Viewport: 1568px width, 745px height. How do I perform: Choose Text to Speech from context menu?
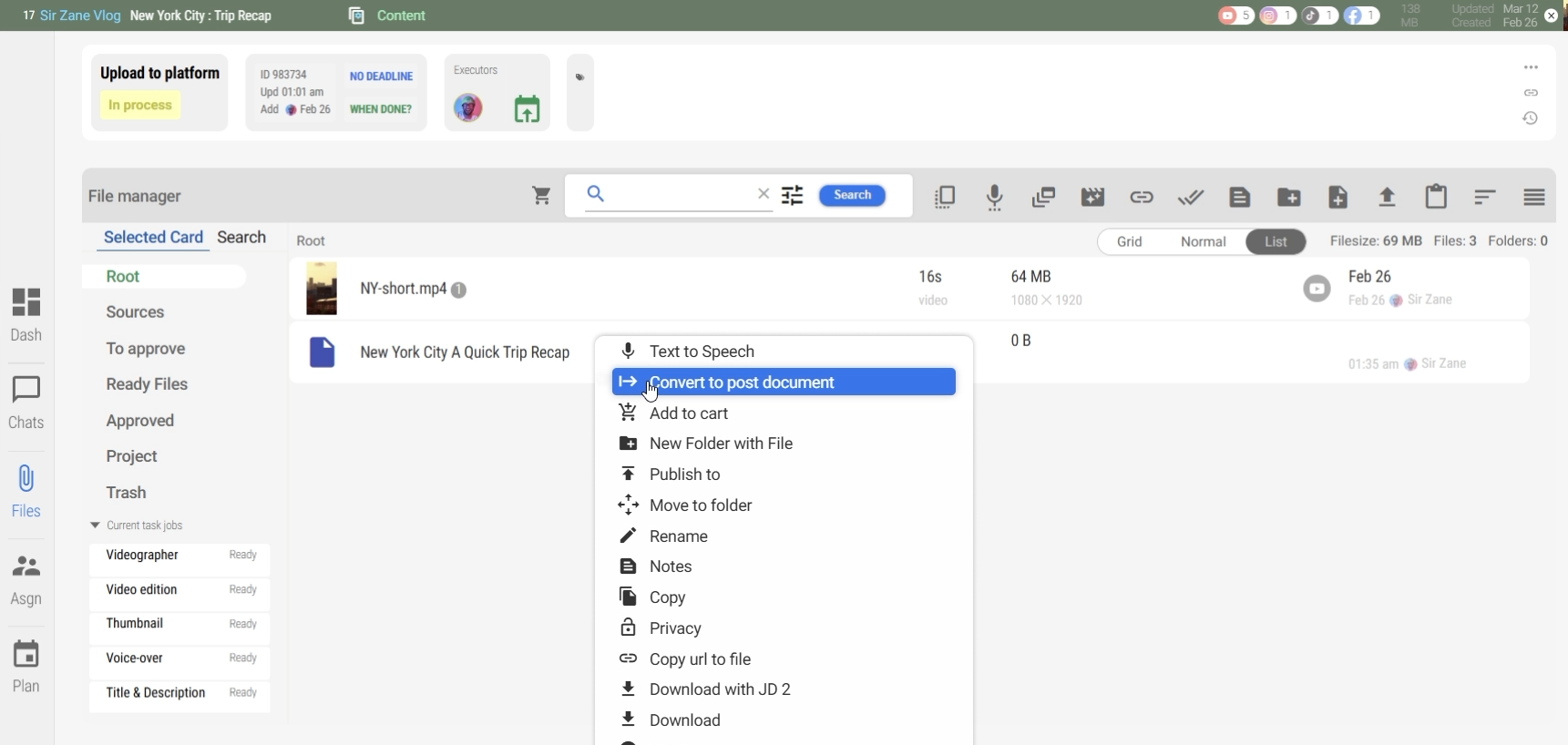[702, 352]
